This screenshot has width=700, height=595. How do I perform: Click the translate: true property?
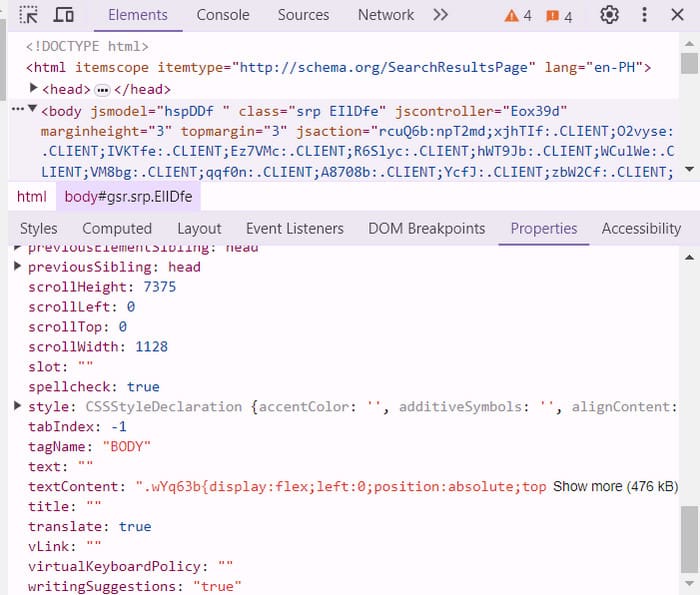(89, 527)
